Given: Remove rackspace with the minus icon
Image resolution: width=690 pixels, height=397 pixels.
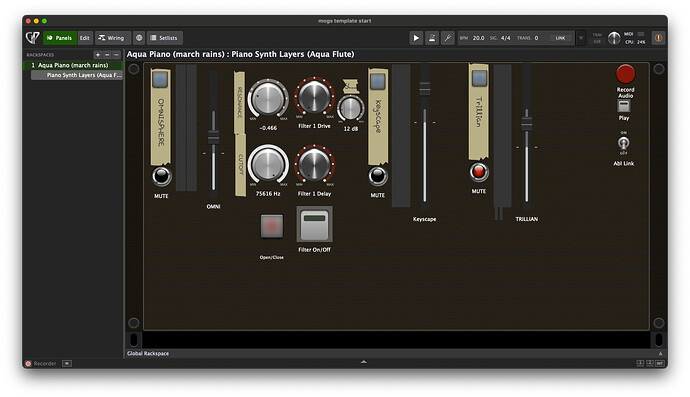Looking at the screenshot, I should [107, 55].
